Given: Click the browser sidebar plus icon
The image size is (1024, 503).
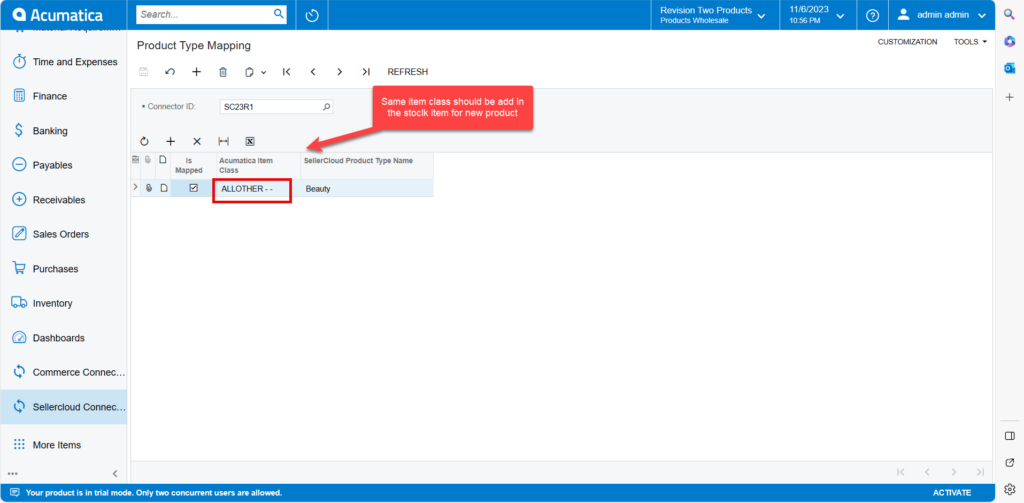Looking at the screenshot, I should click(x=1009, y=97).
